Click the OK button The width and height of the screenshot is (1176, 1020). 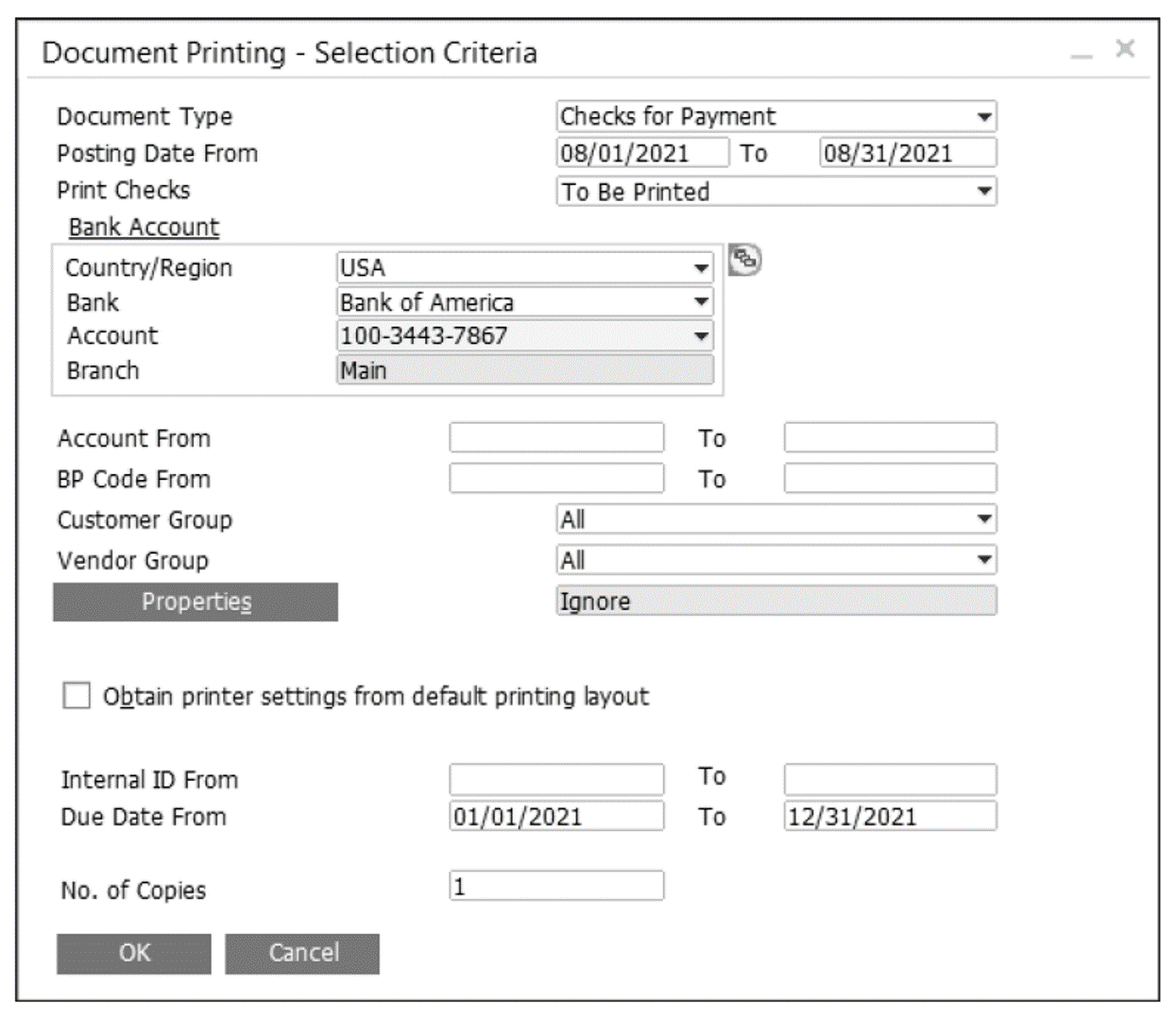pyautogui.click(x=133, y=953)
